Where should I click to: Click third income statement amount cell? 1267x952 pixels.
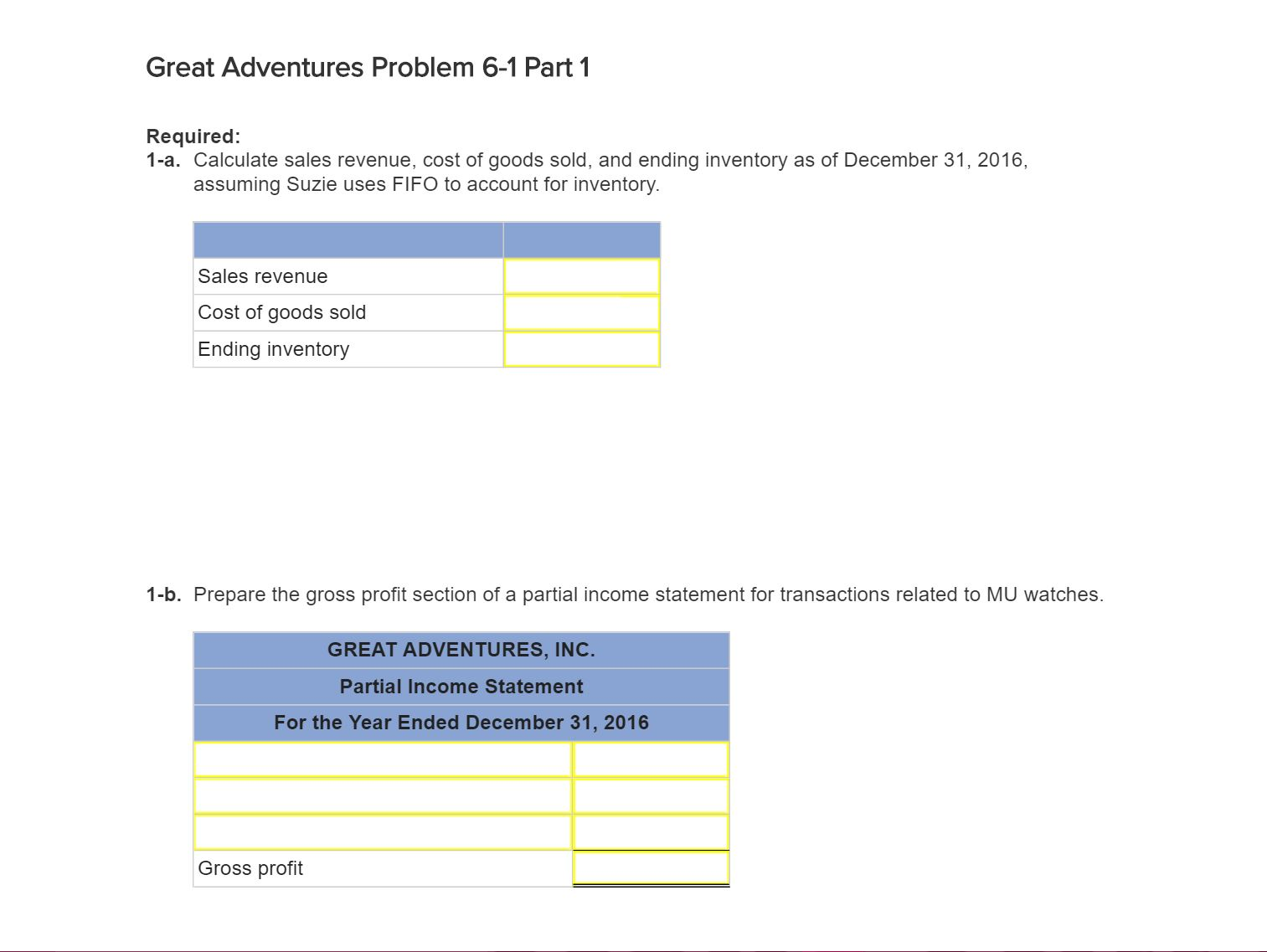click(651, 832)
